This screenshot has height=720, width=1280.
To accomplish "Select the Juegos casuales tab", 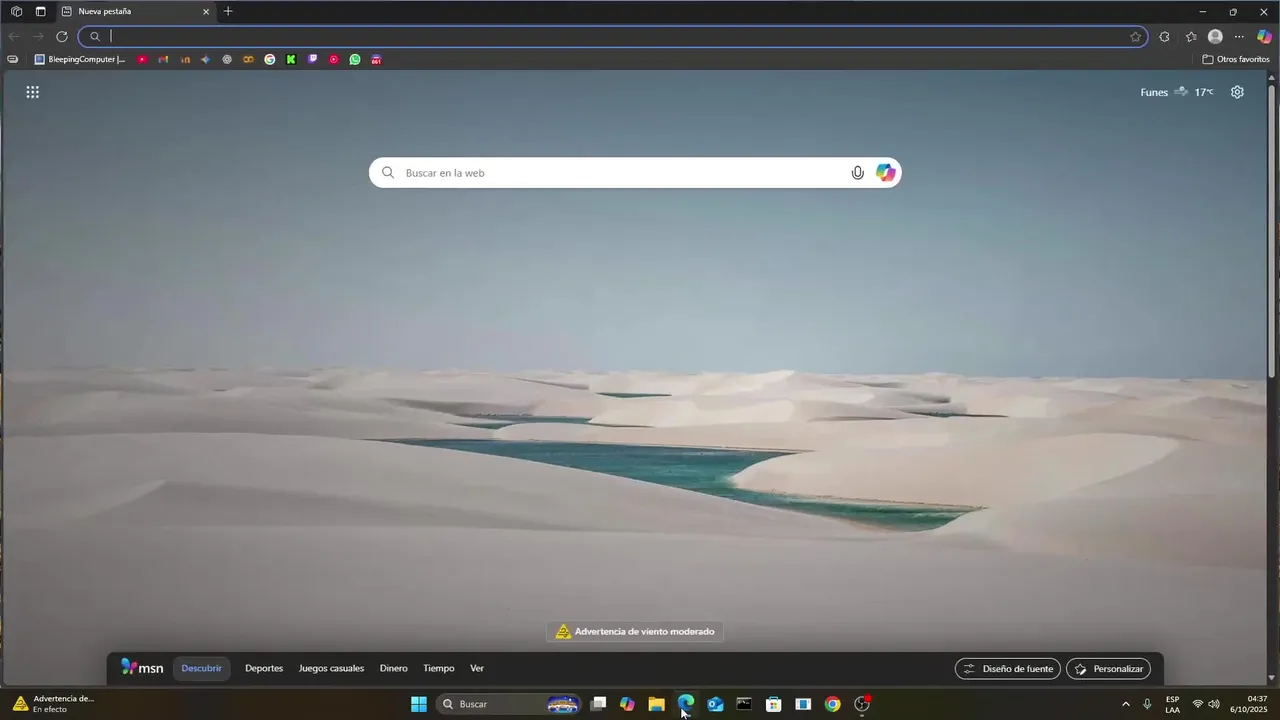I will 331,668.
